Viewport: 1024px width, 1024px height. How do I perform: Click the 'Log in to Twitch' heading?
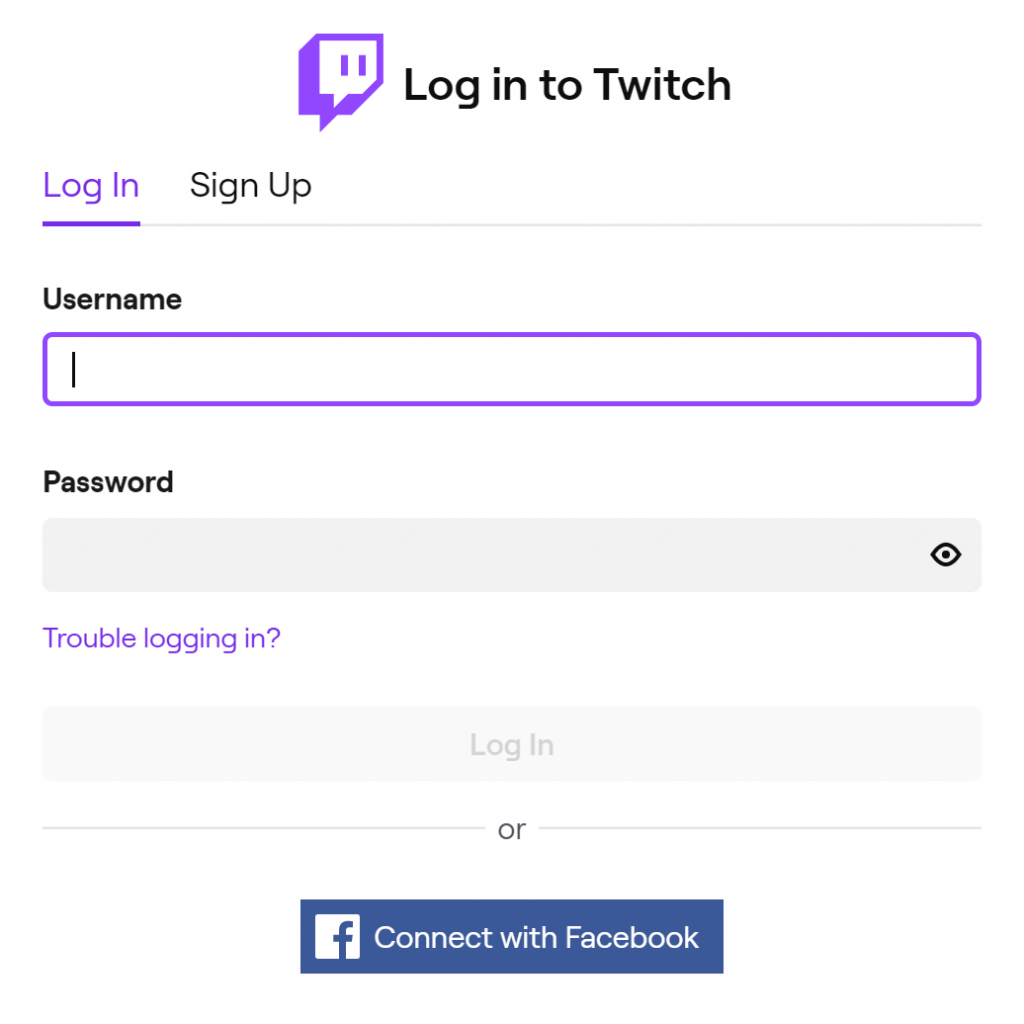[566, 85]
